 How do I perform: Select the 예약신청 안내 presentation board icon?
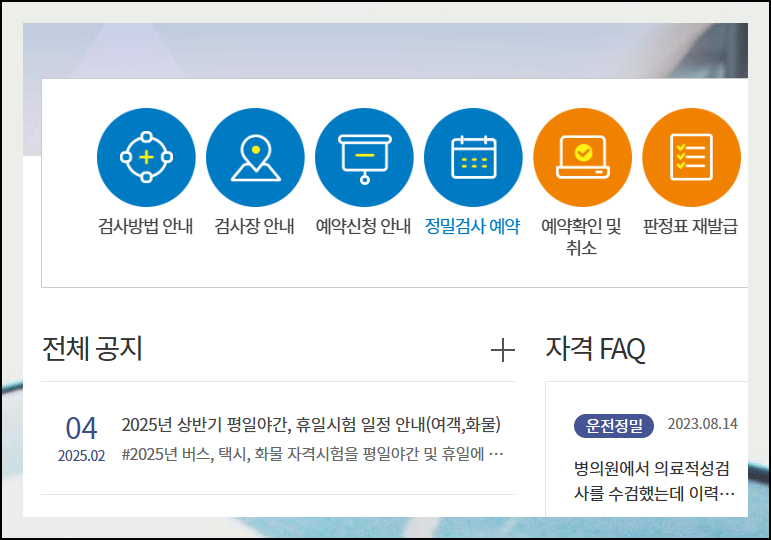pyautogui.click(x=364, y=157)
